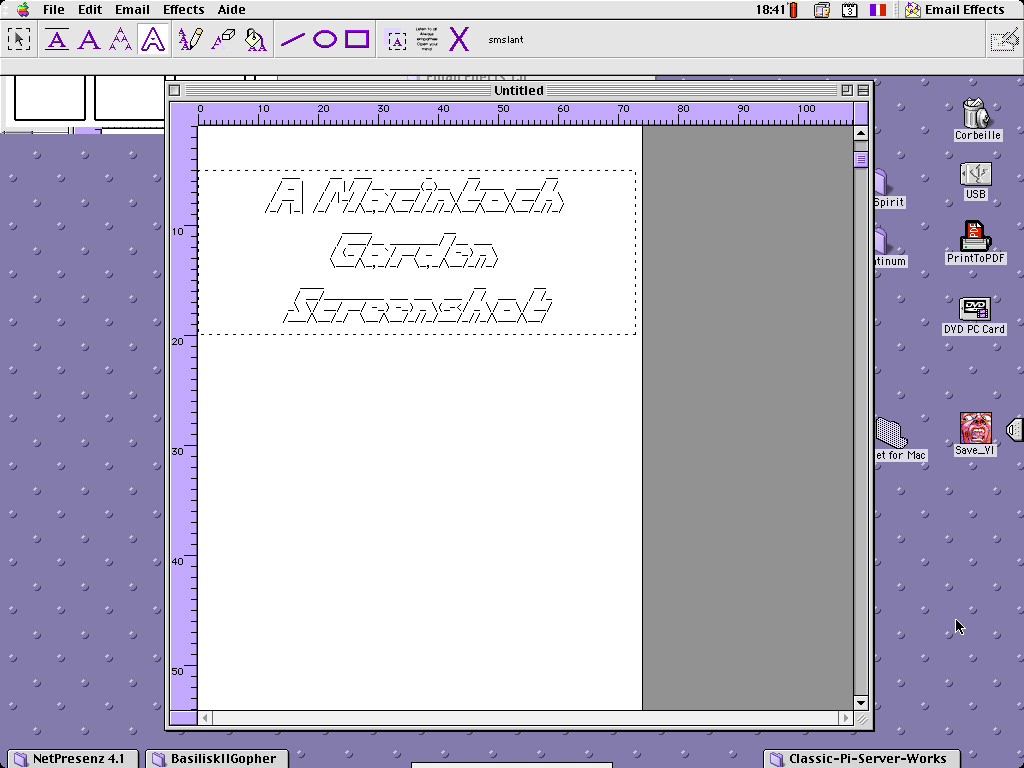Select the plain text A tool

(88, 40)
